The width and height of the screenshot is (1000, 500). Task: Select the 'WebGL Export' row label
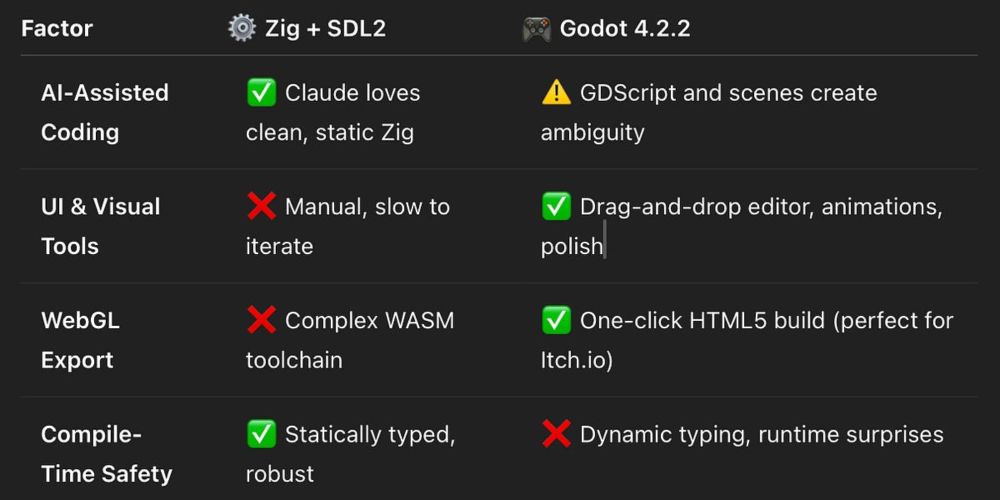point(79,340)
